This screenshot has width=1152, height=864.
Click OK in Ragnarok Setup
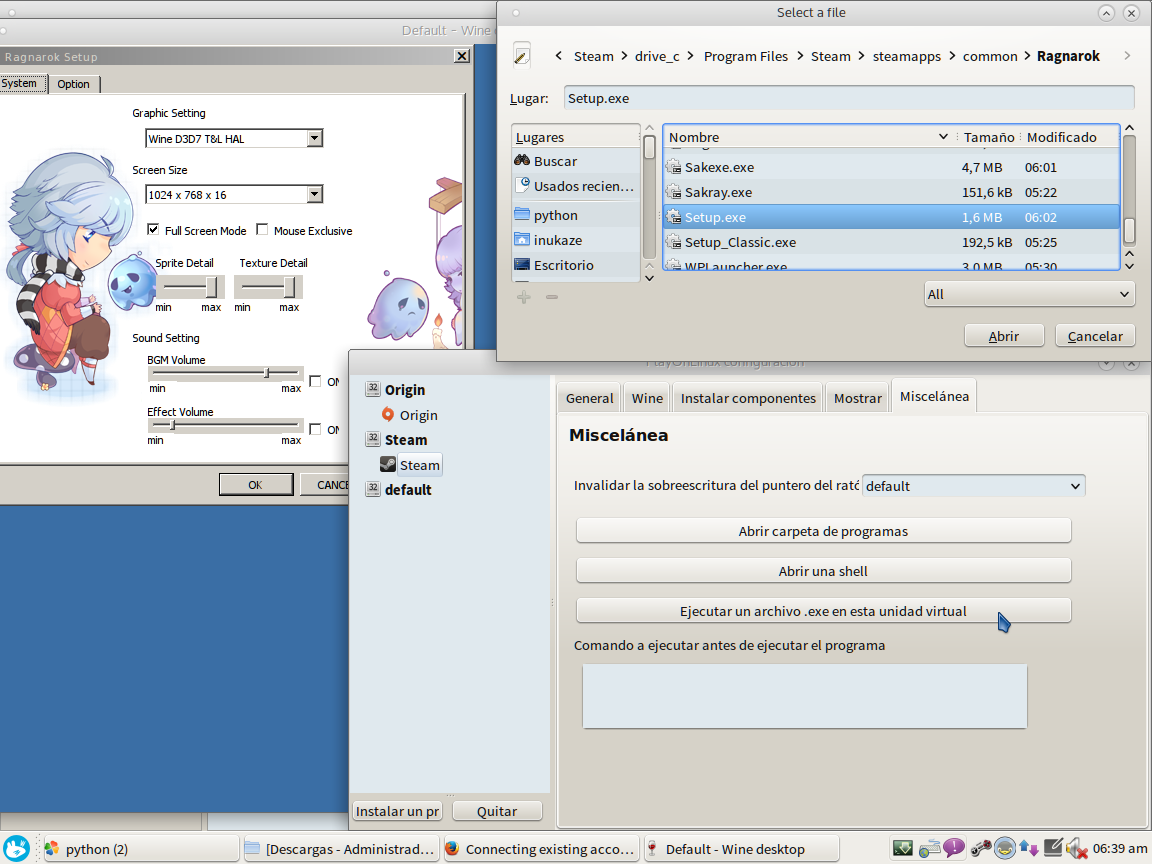coord(256,485)
